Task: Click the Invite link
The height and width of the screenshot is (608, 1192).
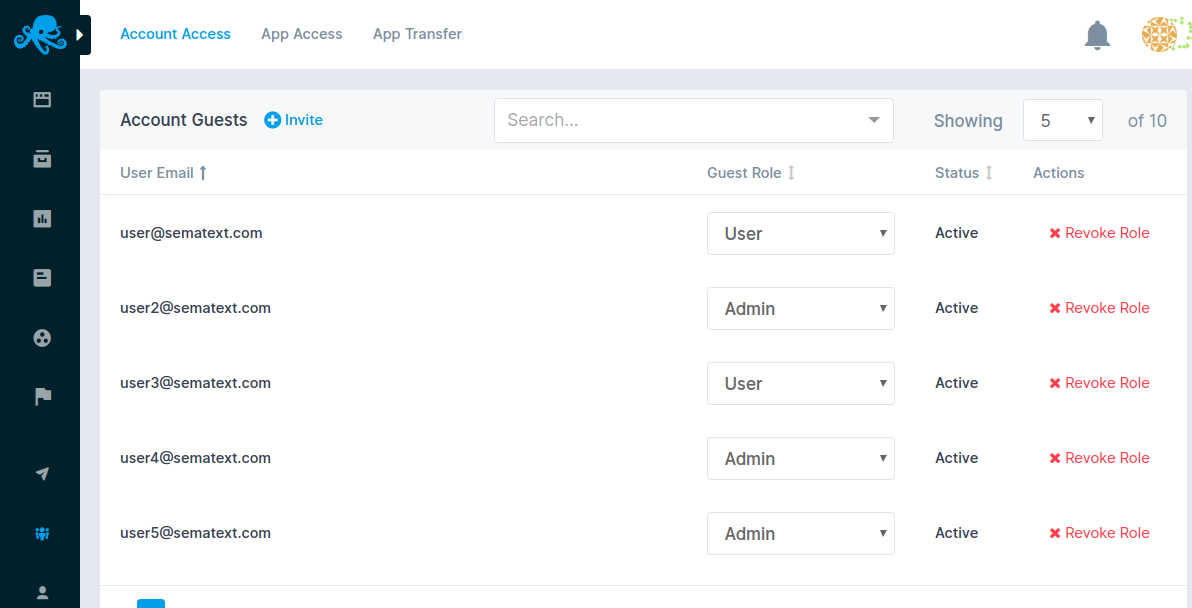Action: pyautogui.click(x=293, y=120)
